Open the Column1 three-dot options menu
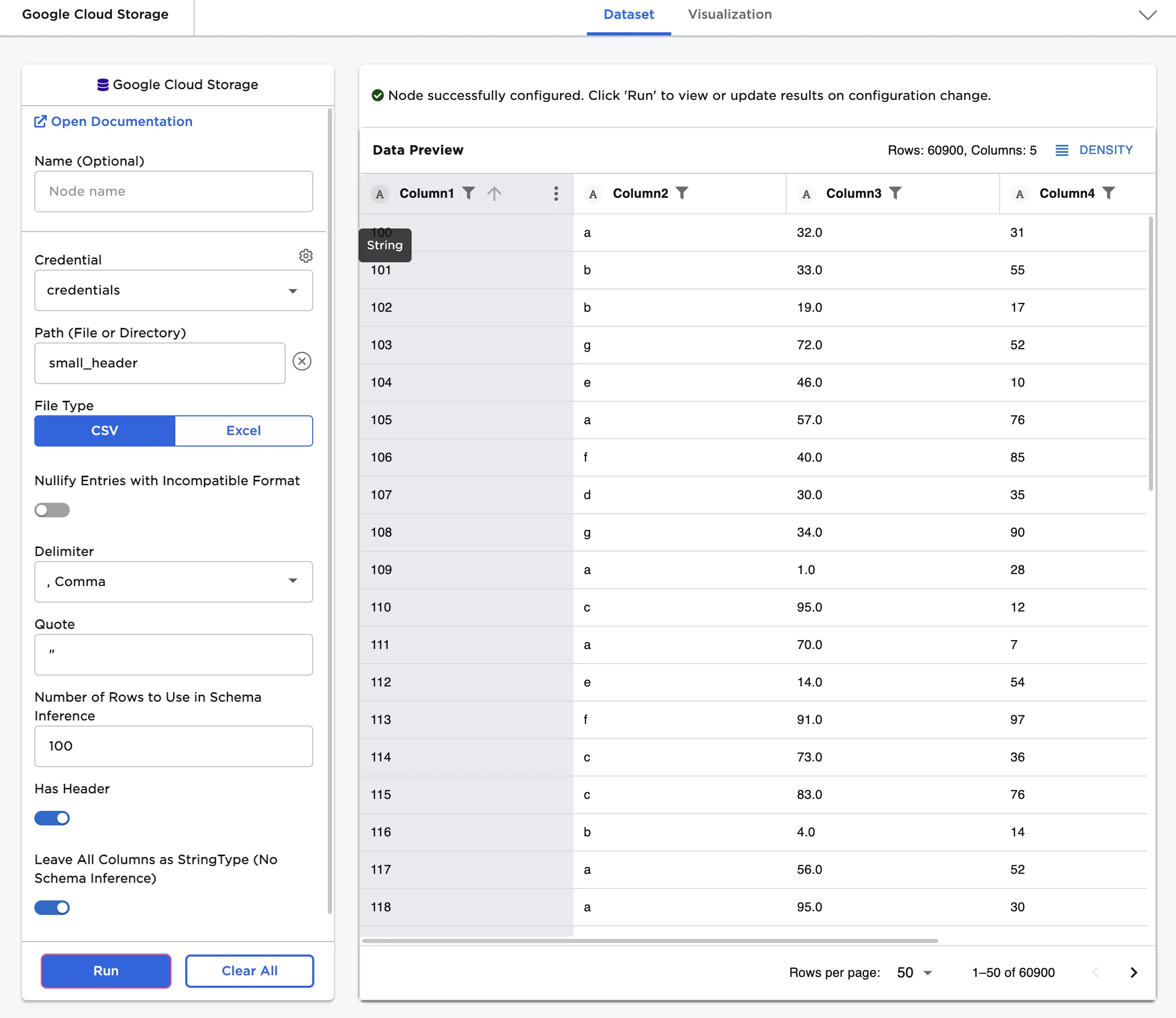This screenshot has width=1176, height=1018. (x=556, y=194)
